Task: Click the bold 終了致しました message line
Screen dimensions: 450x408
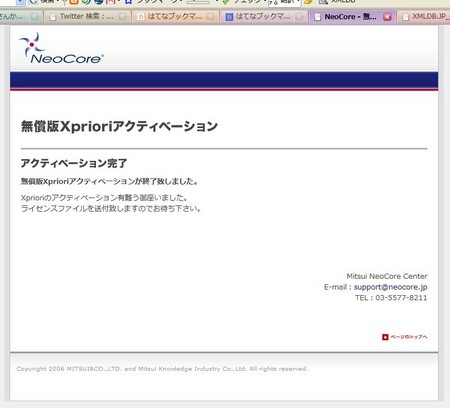Action: tap(109, 182)
